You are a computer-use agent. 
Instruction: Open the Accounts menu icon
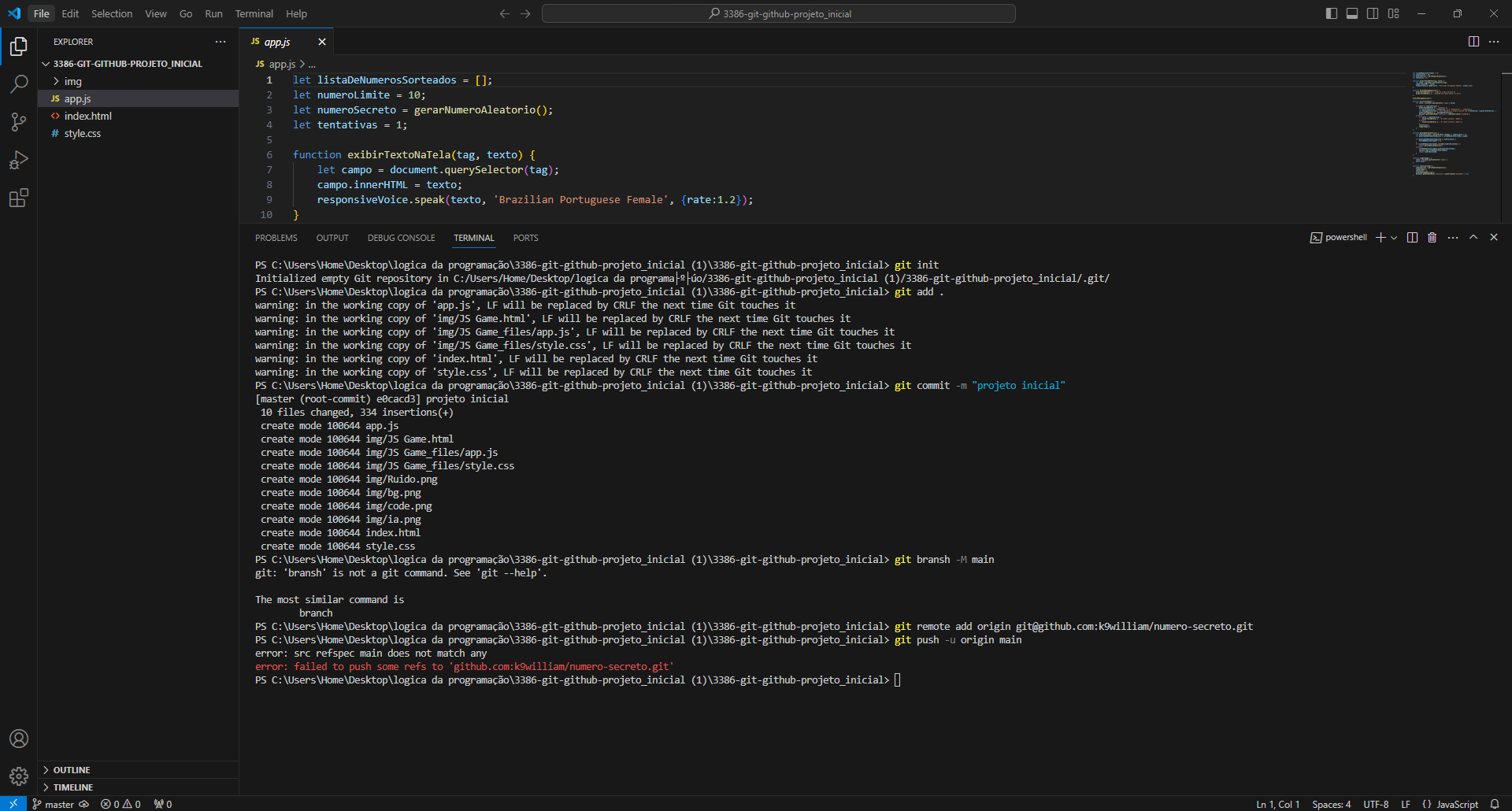(x=19, y=739)
